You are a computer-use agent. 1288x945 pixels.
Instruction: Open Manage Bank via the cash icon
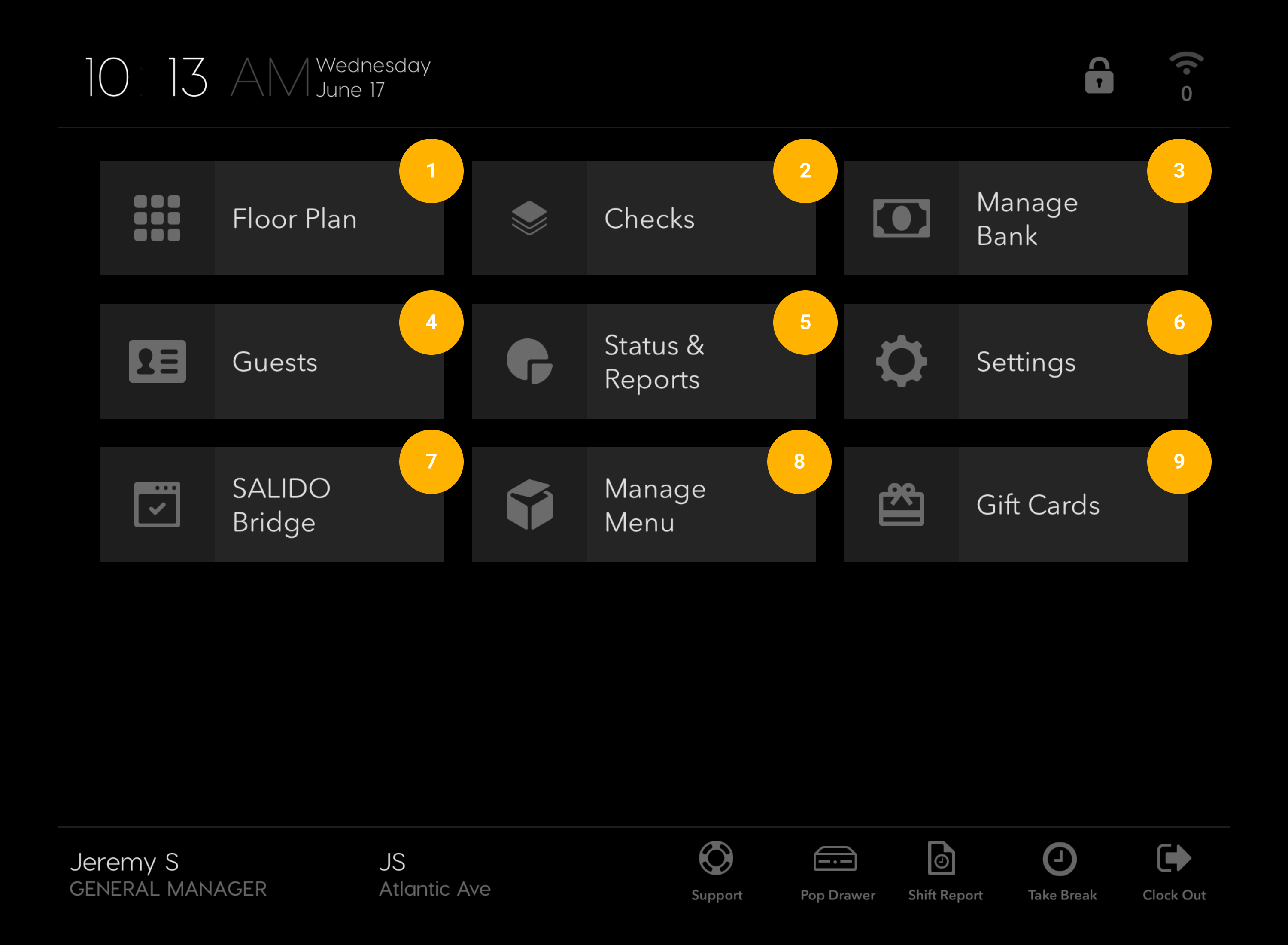(902, 219)
